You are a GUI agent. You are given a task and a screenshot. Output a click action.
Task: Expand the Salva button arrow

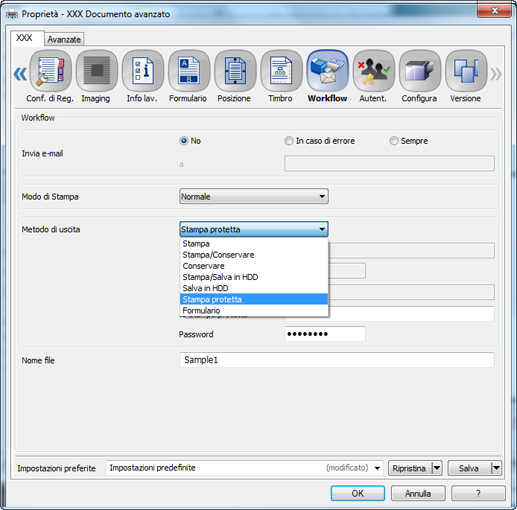(x=496, y=468)
